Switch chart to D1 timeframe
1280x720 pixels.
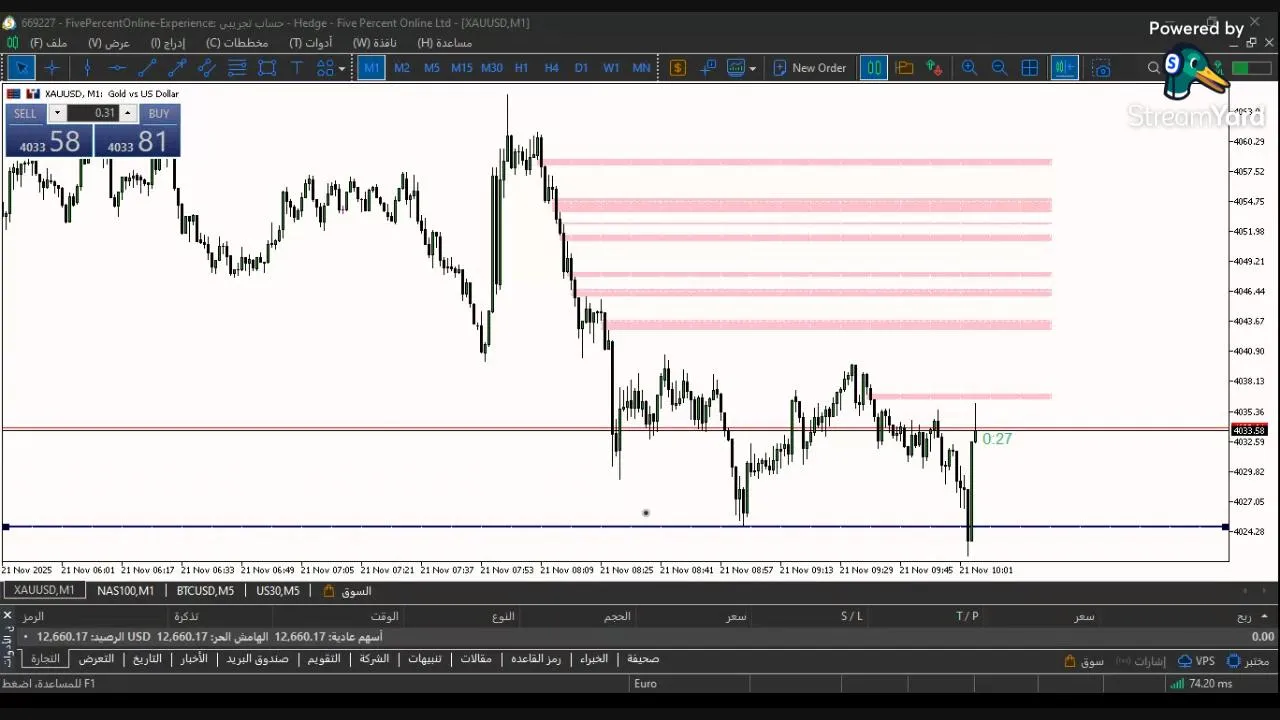coord(581,68)
